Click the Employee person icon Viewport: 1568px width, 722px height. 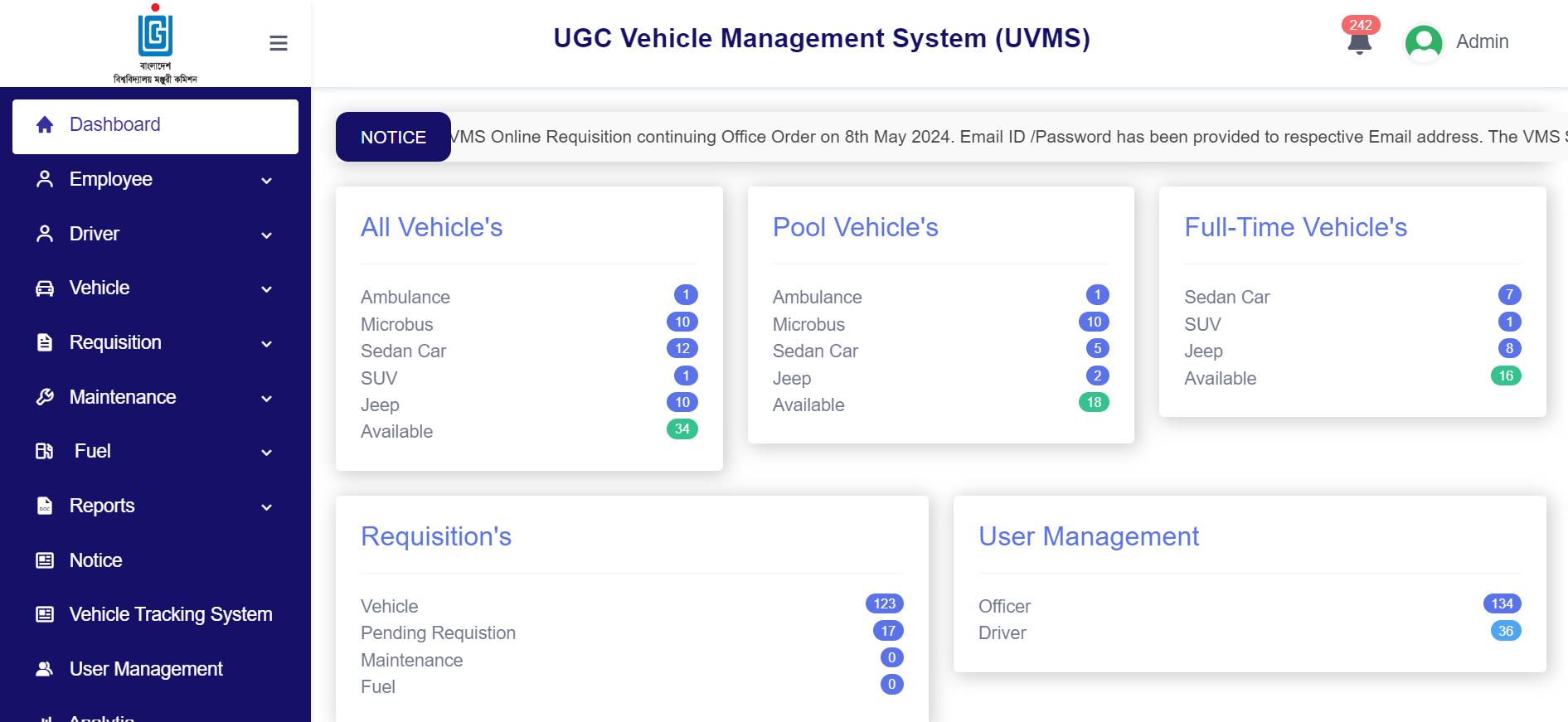[x=45, y=179]
